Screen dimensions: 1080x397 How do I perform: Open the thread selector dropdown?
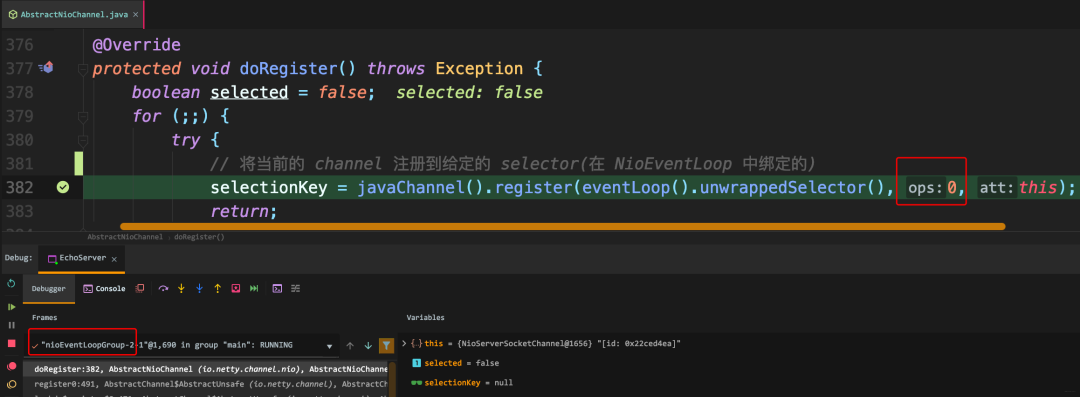[329, 345]
